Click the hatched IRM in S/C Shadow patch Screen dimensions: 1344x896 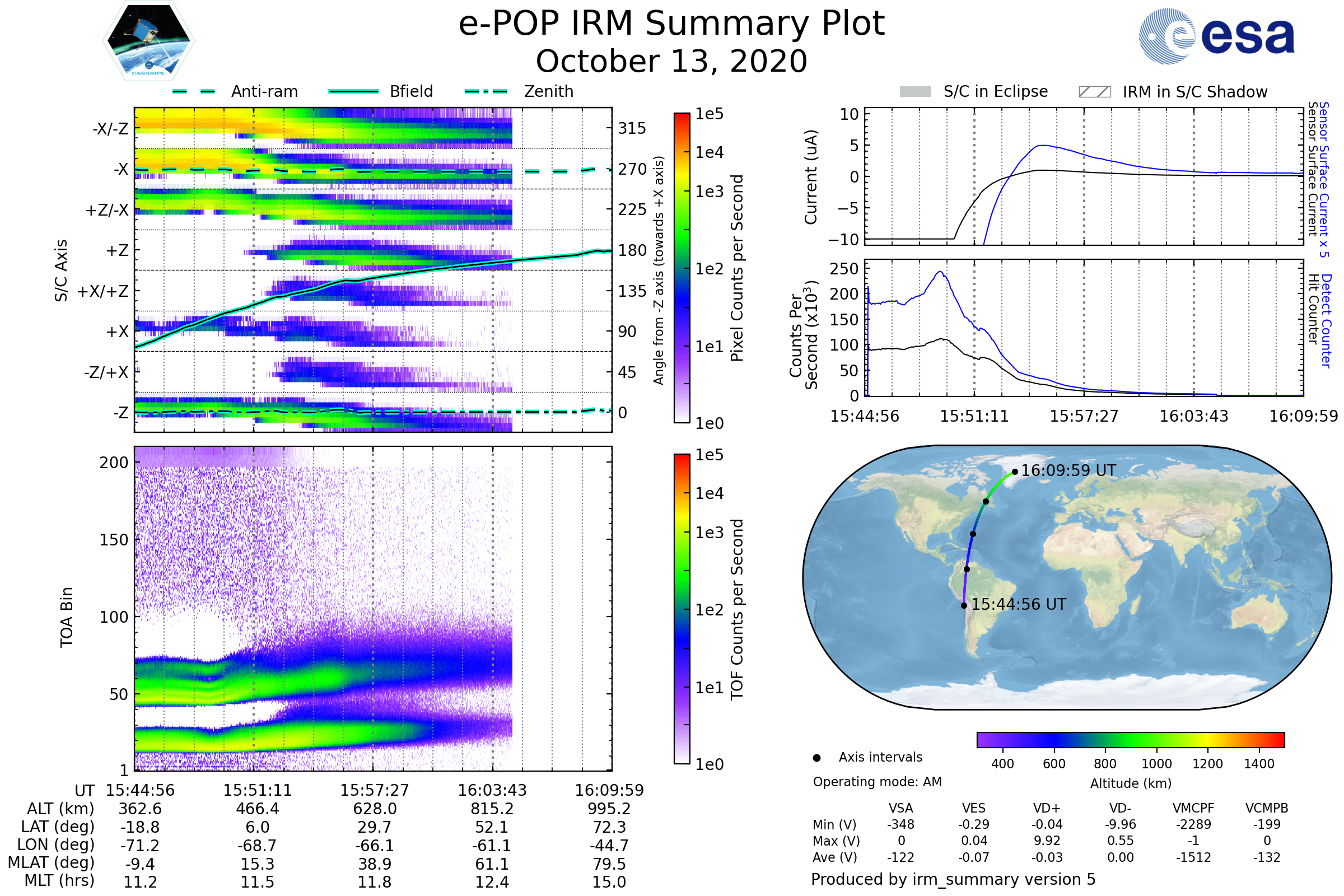tap(1094, 92)
